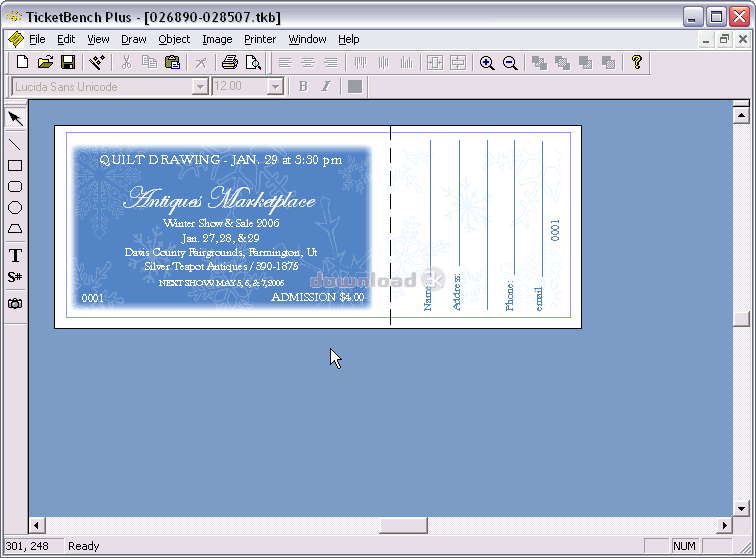The height and width of the screenshot is (558, 756).
Task: Click the camera image tool
Action: [x=15, y=303]
